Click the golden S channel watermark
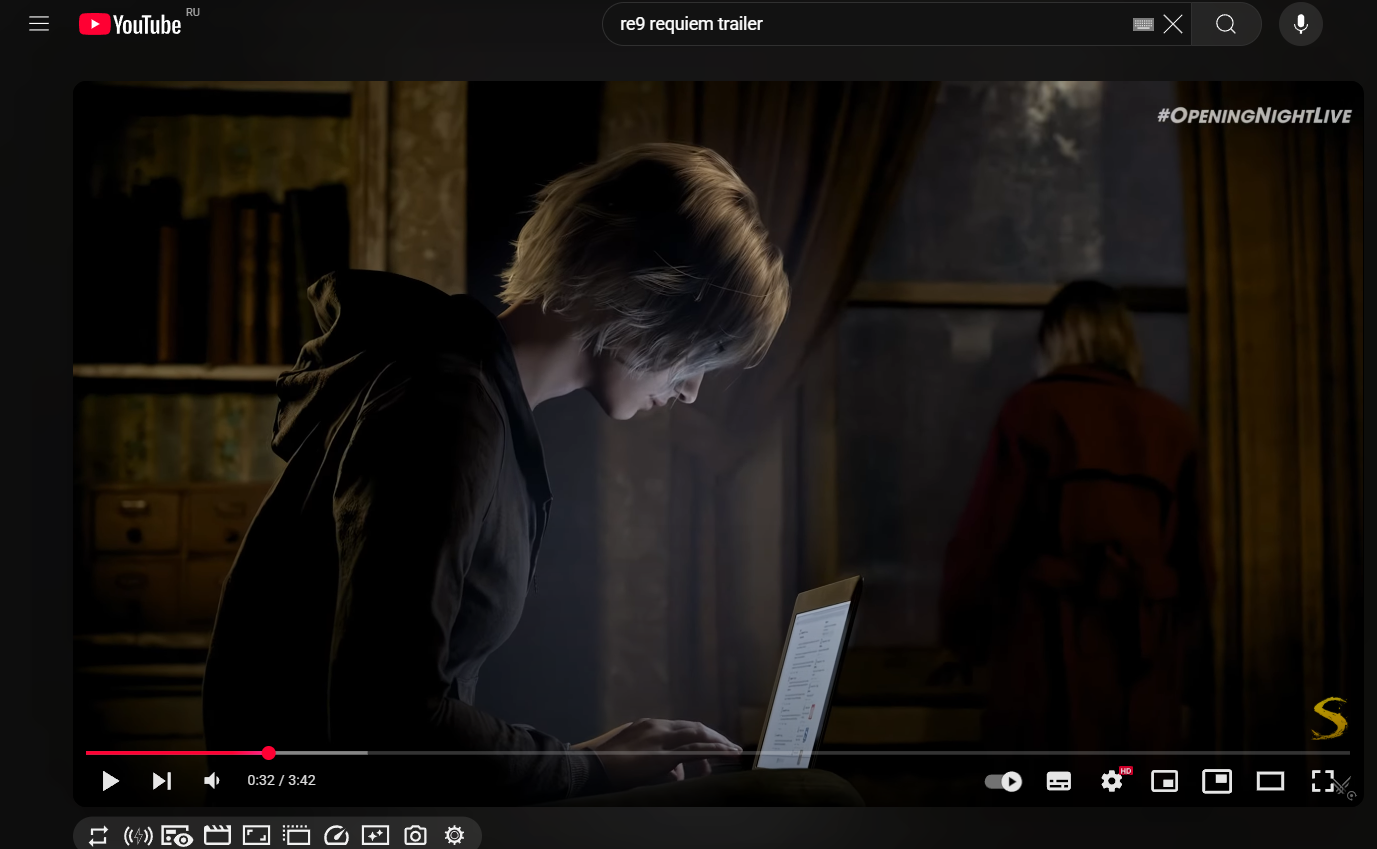The image size is (1377, 849). [1329, 718]
